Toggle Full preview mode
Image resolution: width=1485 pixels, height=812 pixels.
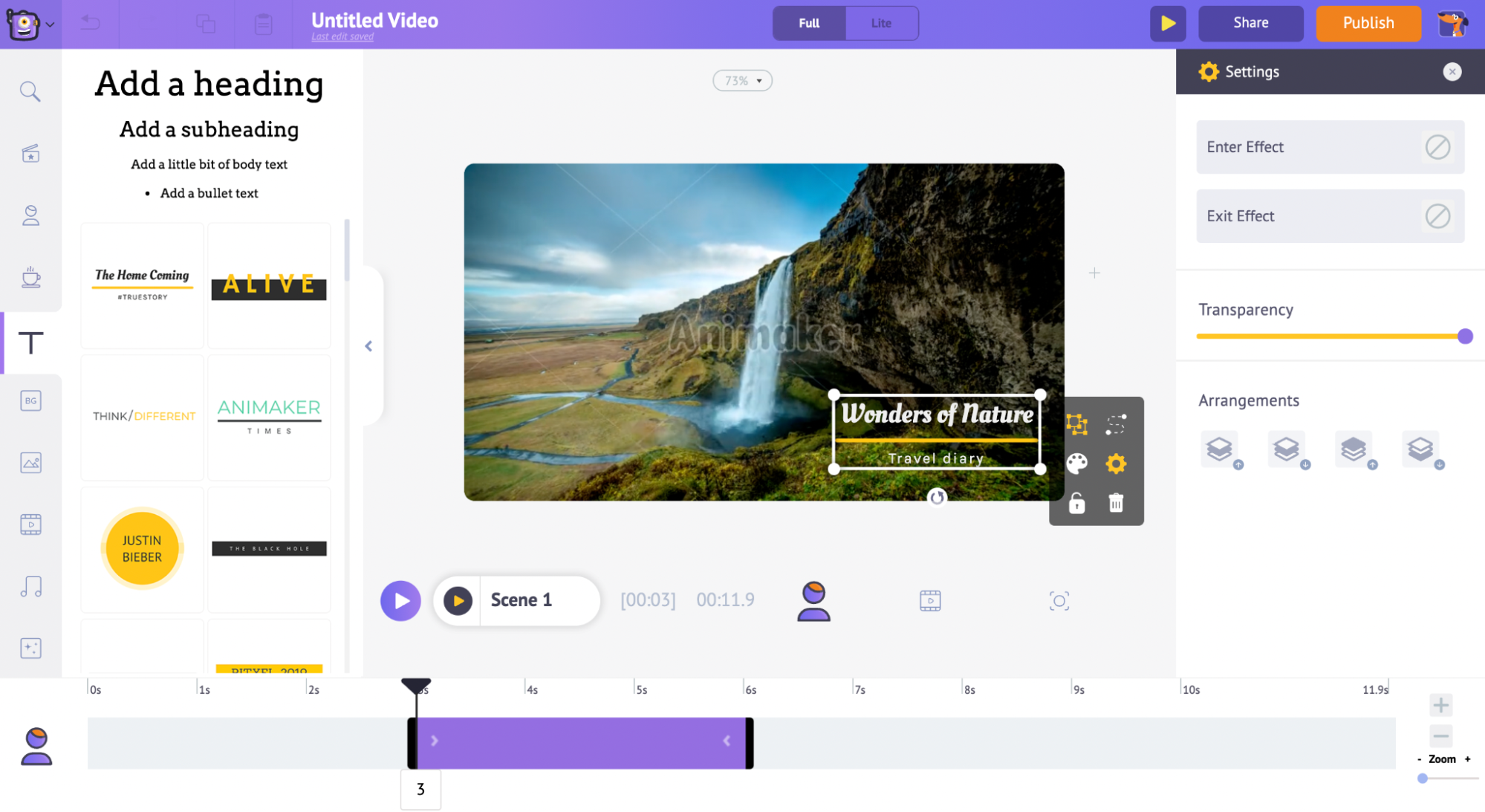808,22
